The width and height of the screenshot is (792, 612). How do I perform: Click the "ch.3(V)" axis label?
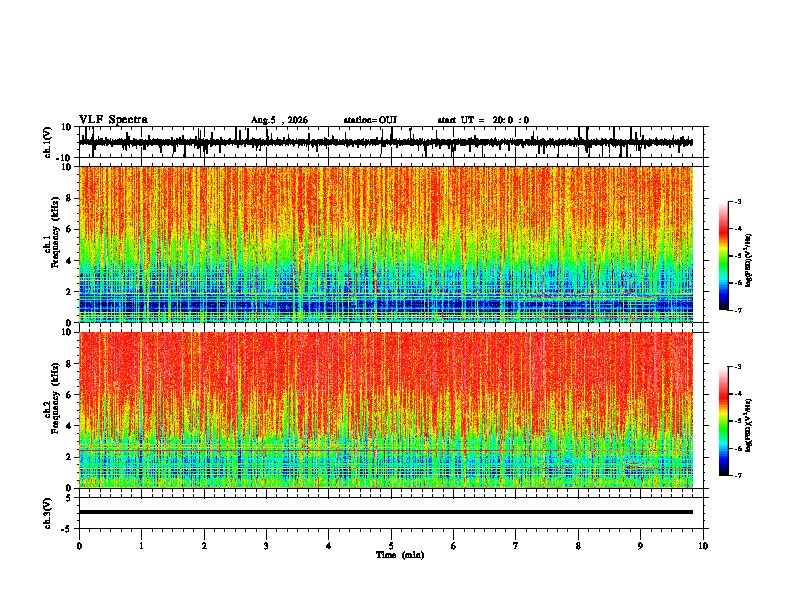[x=48, y=513]
